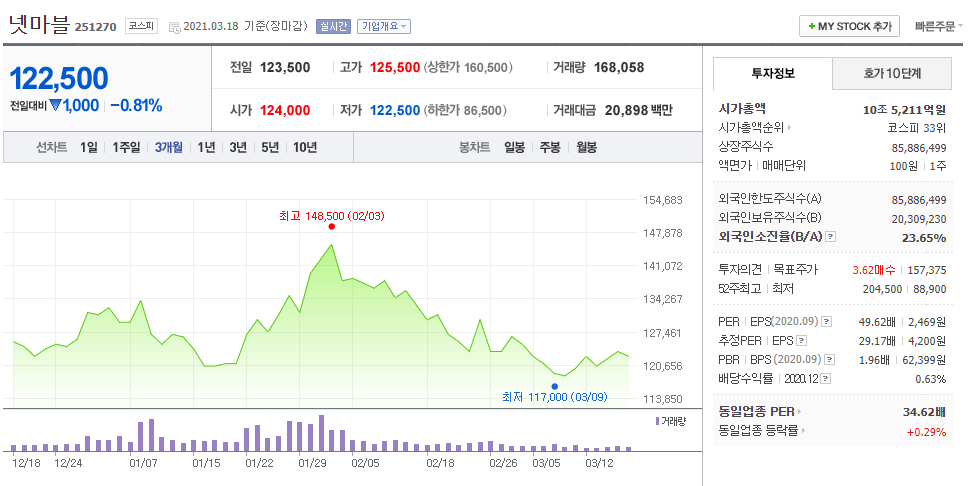Click arrow icon next to 동일업종 등락률
Screen dimensions: 974x486
coord(803,431)
